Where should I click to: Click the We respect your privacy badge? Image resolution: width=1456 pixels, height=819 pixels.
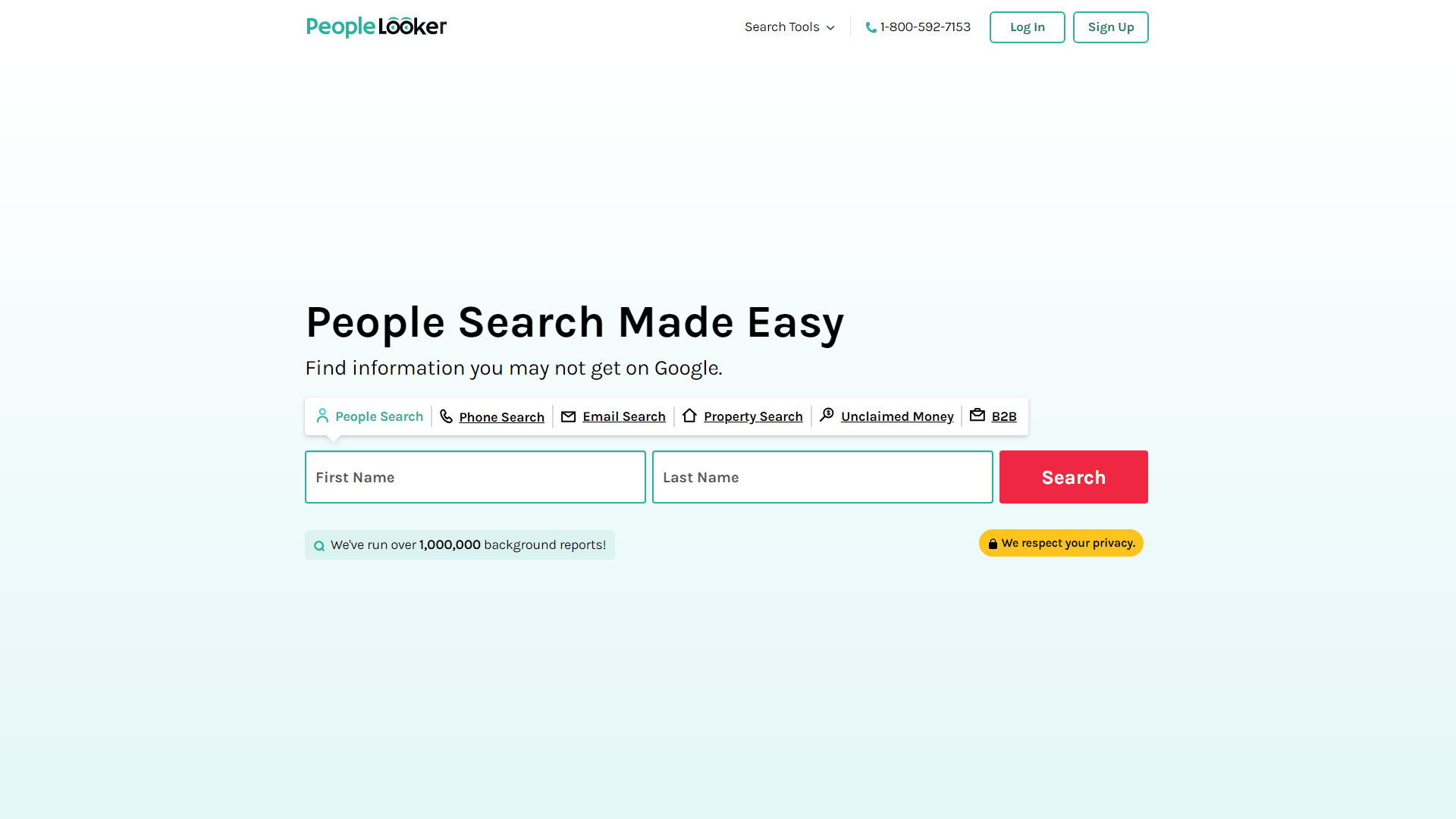(x=1060, y=542)
